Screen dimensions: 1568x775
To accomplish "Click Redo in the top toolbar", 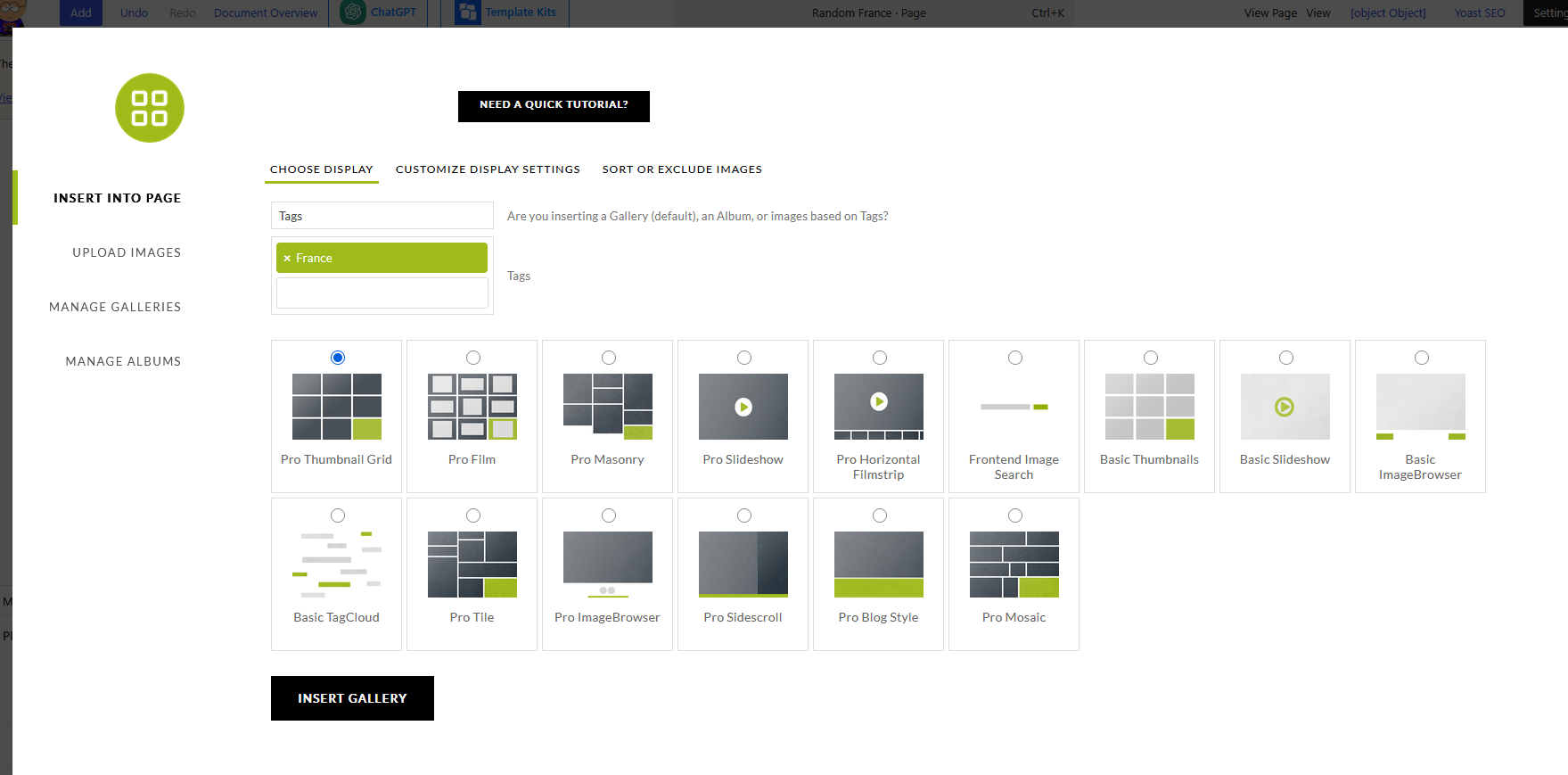I will (x=183, y=12).
